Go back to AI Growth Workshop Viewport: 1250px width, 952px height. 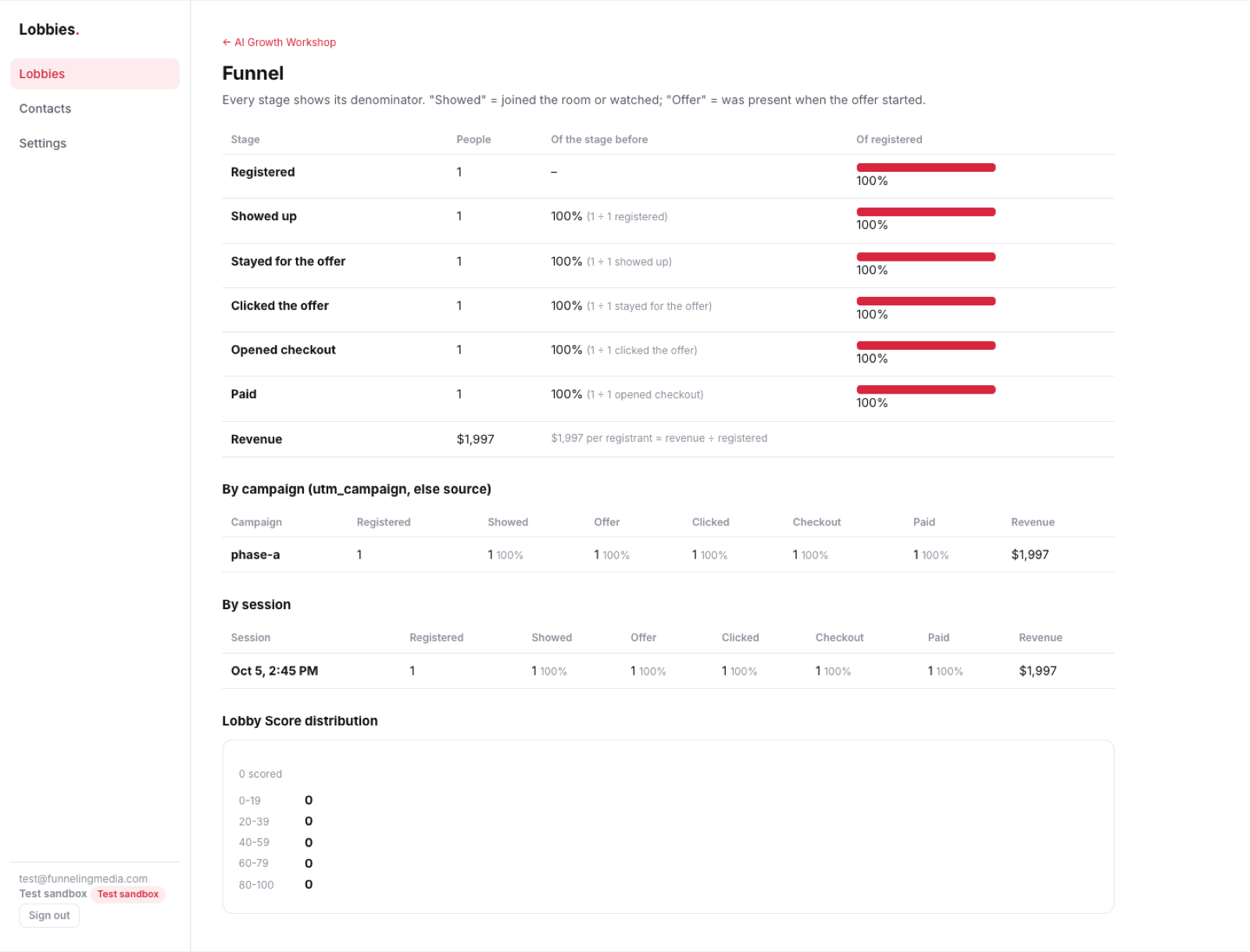point(279,42)
